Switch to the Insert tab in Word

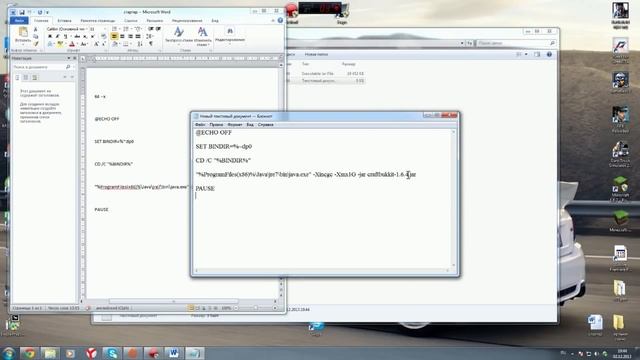click(x=64, y=20)
